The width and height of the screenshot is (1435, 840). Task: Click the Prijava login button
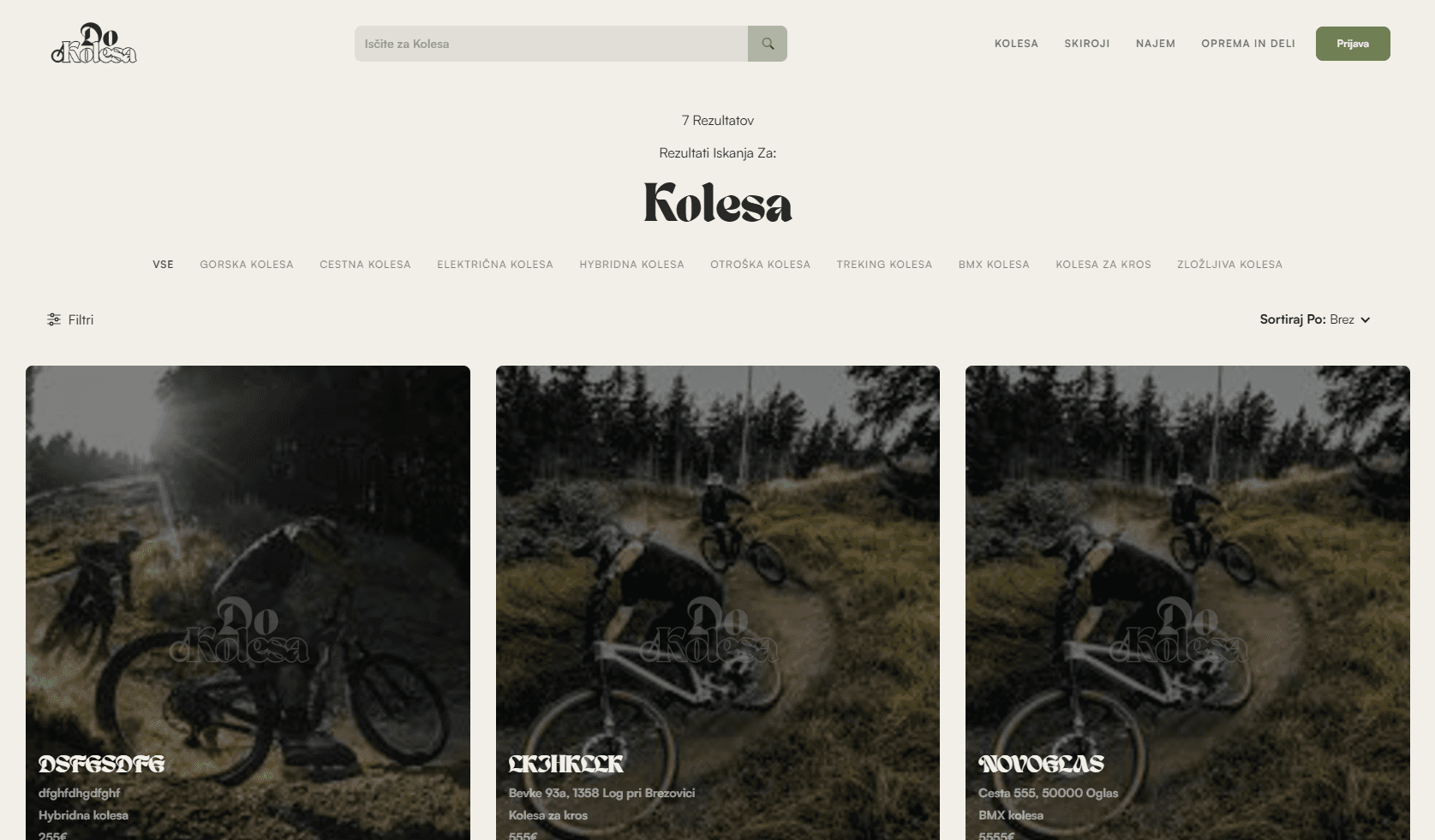[x=1353, y=44]
